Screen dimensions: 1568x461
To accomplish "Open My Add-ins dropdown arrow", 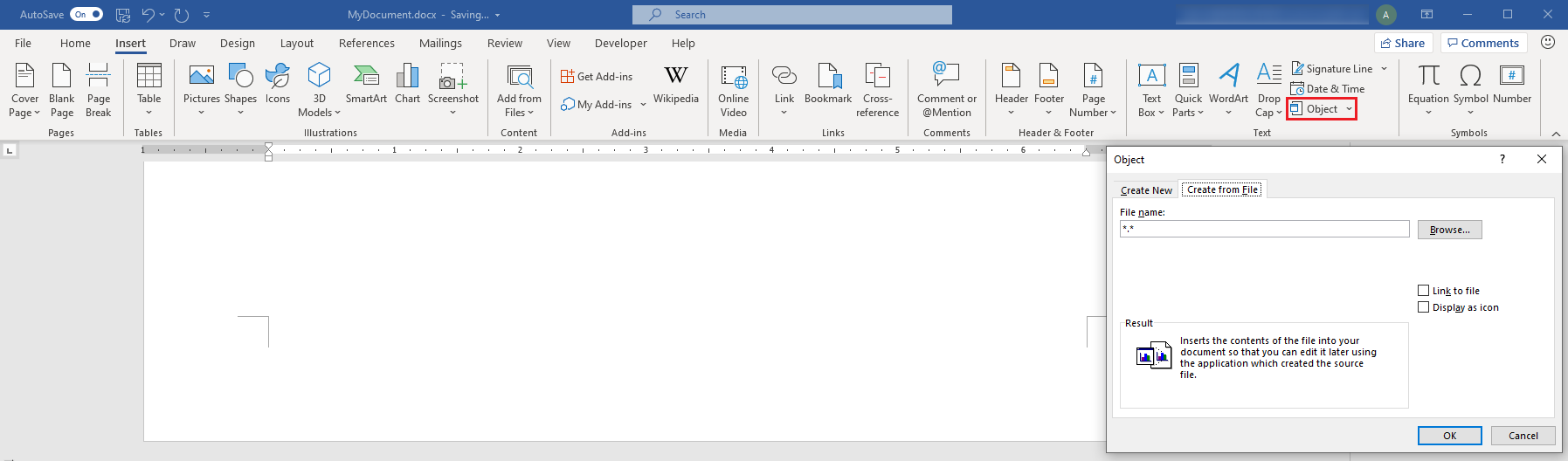I will click(643, 104).
